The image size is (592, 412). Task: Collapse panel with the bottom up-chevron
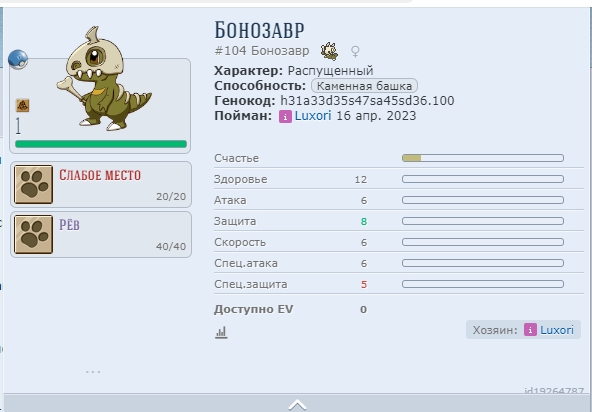(297, 405)
